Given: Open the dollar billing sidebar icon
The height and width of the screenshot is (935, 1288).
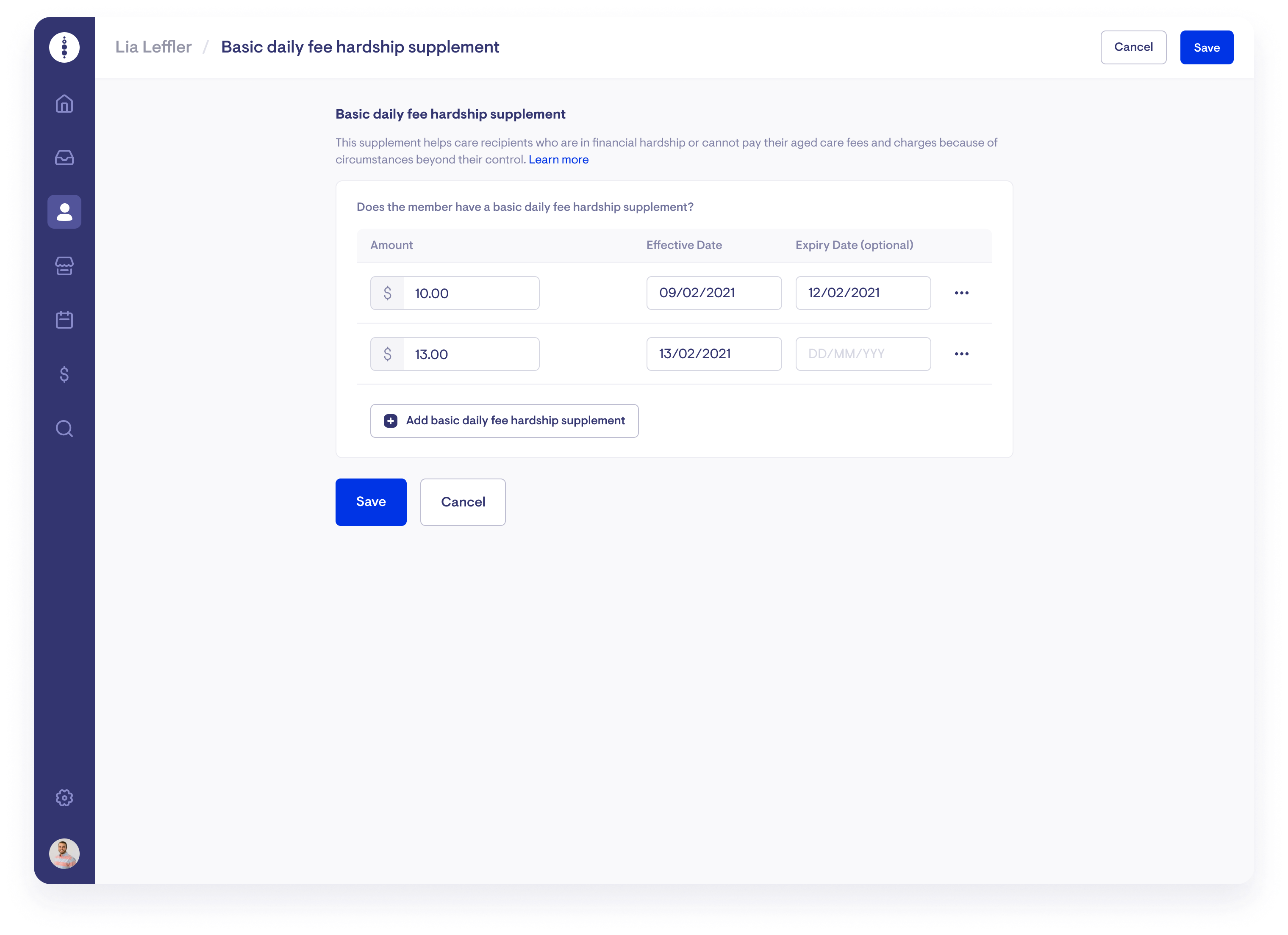Looking at the screenshot, I should (x=64, y=374).
